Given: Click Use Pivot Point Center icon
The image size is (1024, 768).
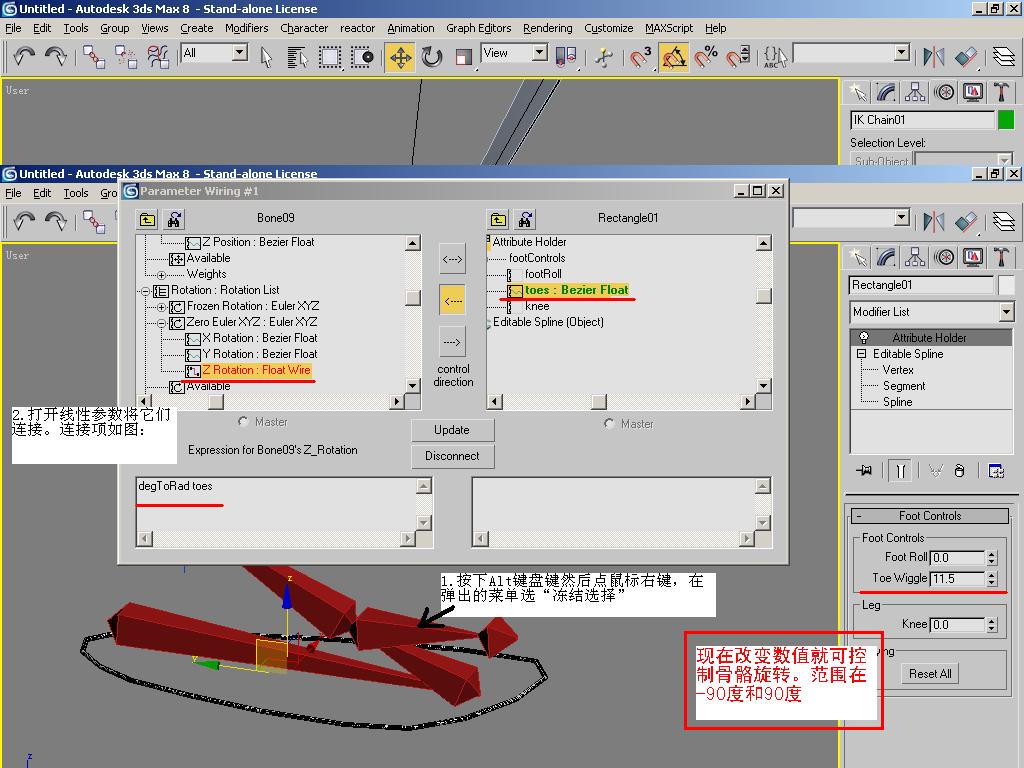Looking at the screenshot, I should (566, 57).
